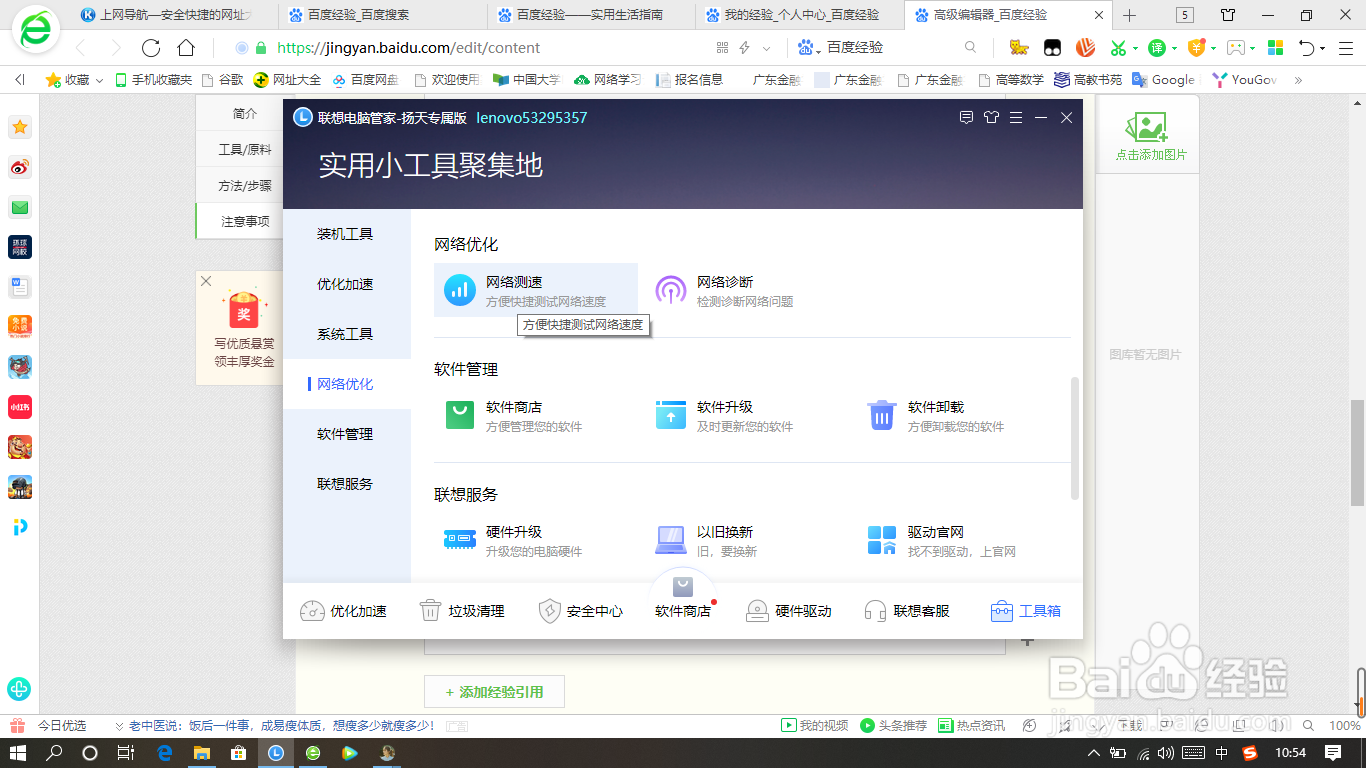The image size is (1366, 768).
Task: Open the Lenovo PC Manager skin icon
Action: click(991, 118)
